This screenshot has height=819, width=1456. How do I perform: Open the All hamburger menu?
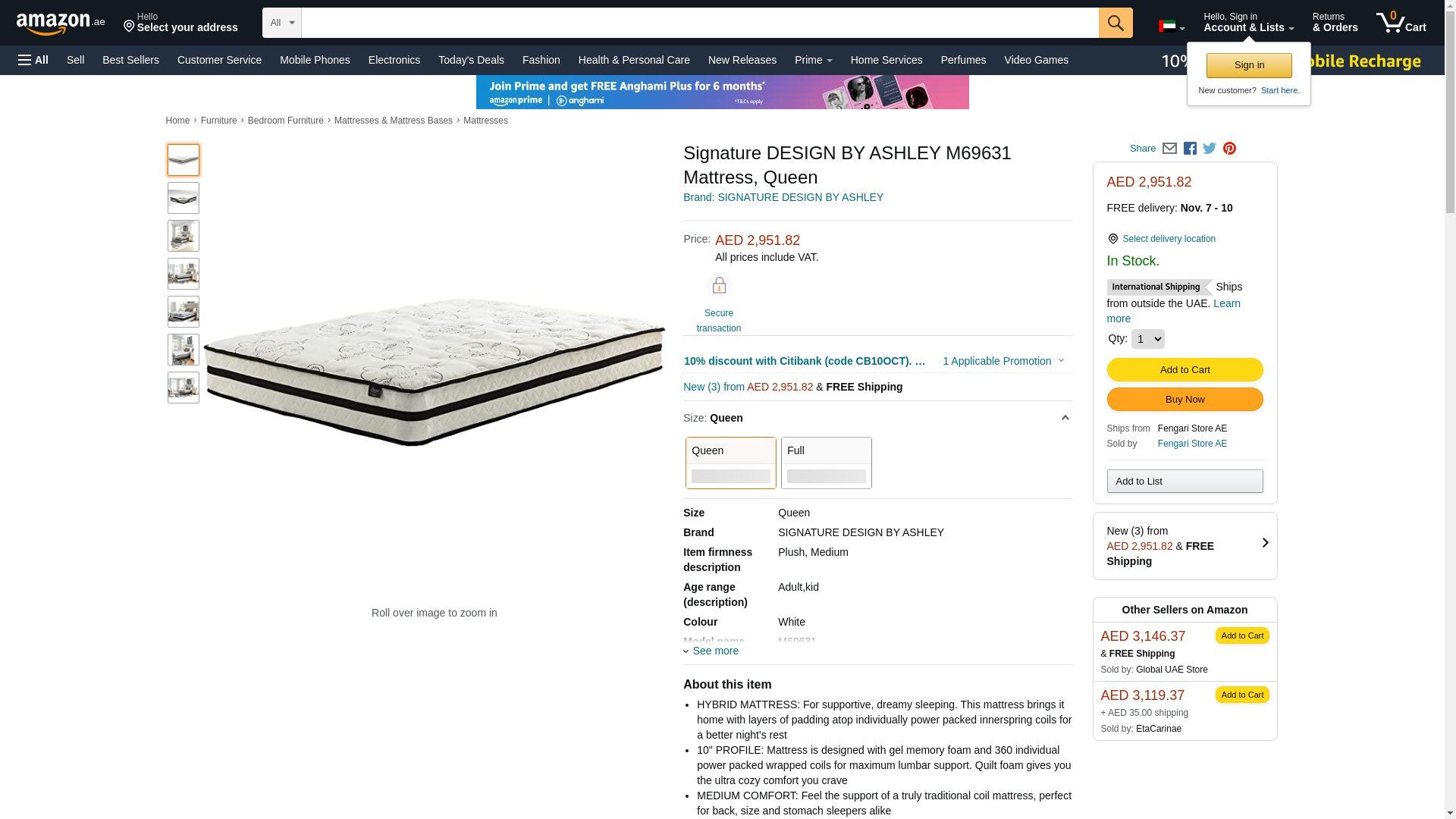pos(33,60)
